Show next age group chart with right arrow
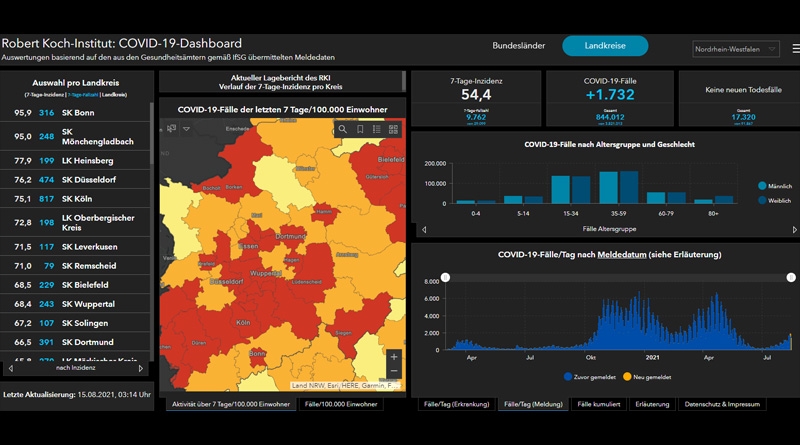Viewport: 800px width, 445px height. 794,230
